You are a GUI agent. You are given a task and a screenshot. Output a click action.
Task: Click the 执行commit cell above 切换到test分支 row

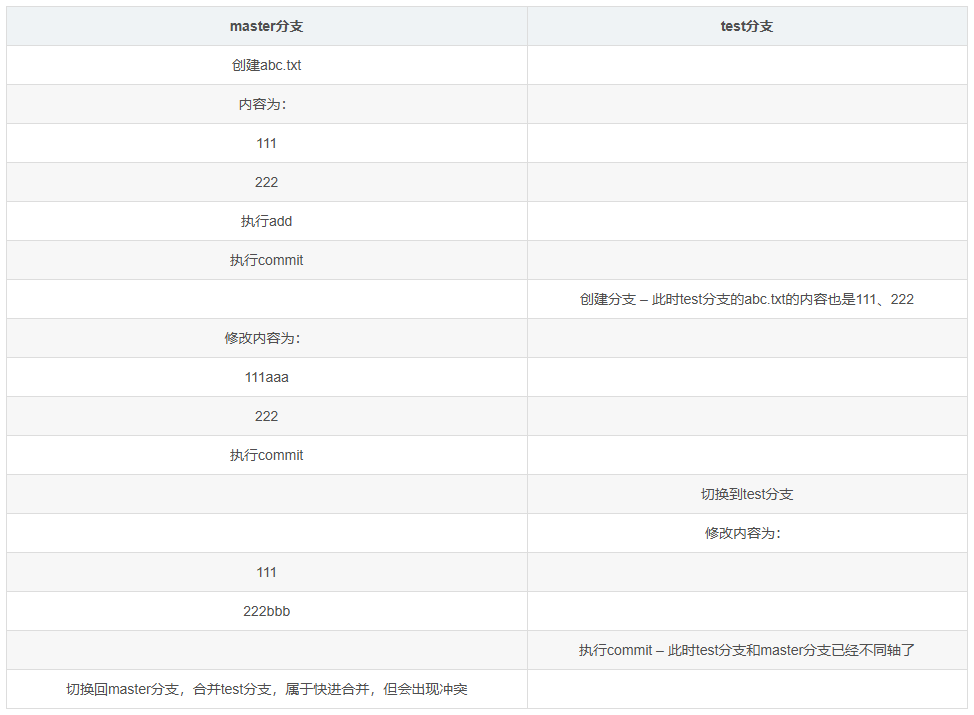(266, 455)
